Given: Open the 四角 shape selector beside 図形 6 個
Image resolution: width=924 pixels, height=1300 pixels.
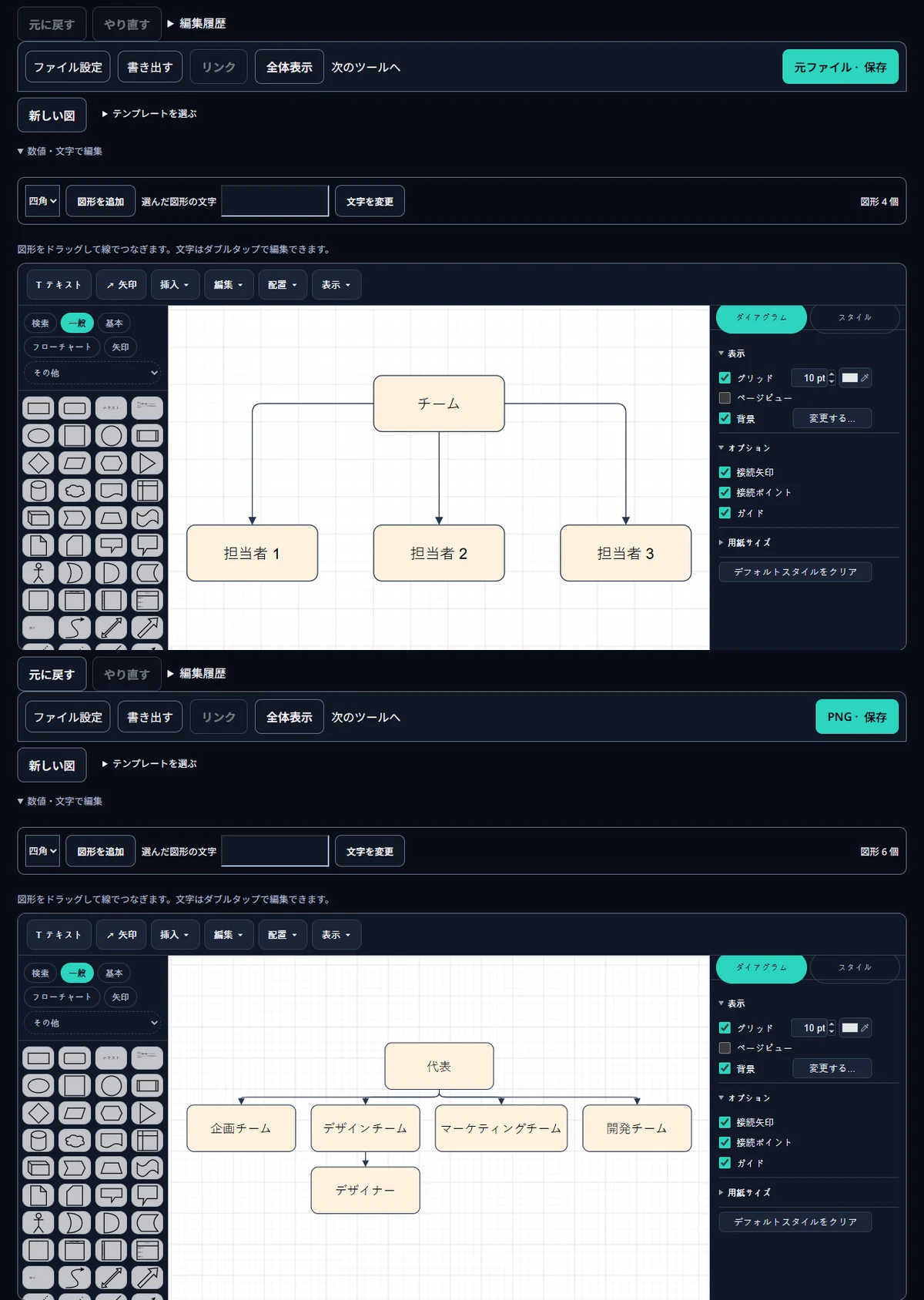Looking at the screenshot, I should tap(42, 851).
